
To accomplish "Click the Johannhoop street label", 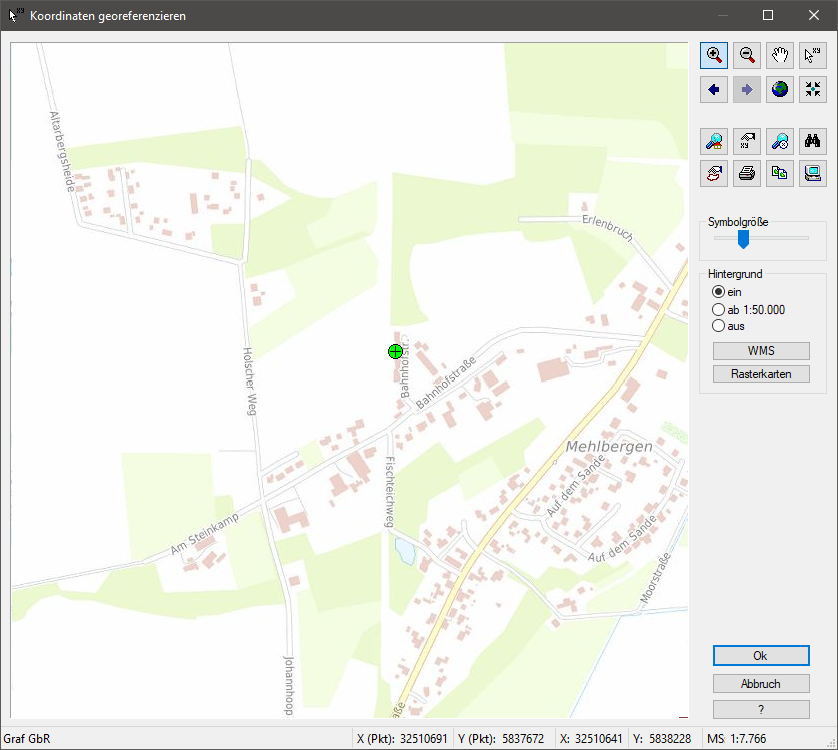I will (x=289, y=686).
